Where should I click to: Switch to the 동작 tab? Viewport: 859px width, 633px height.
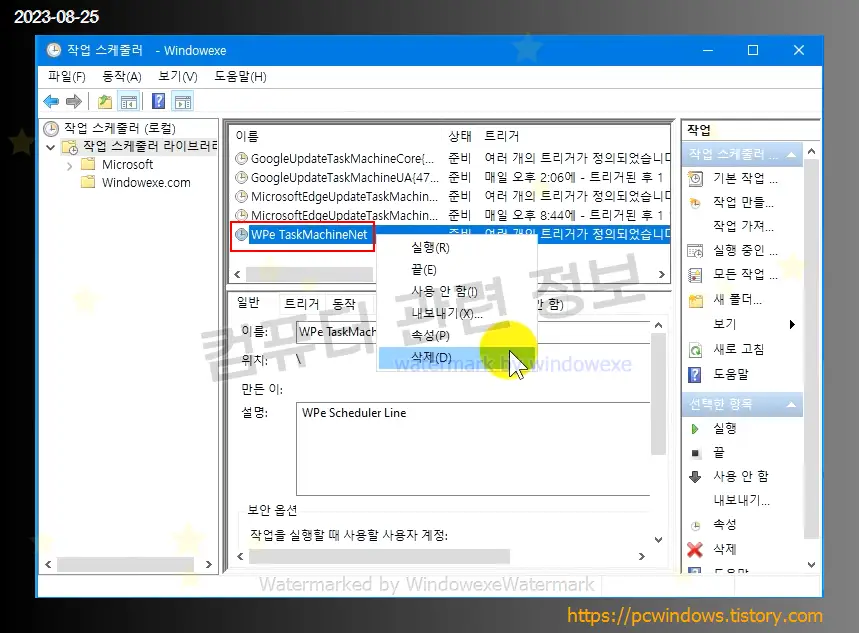click(x=344, y=304)
